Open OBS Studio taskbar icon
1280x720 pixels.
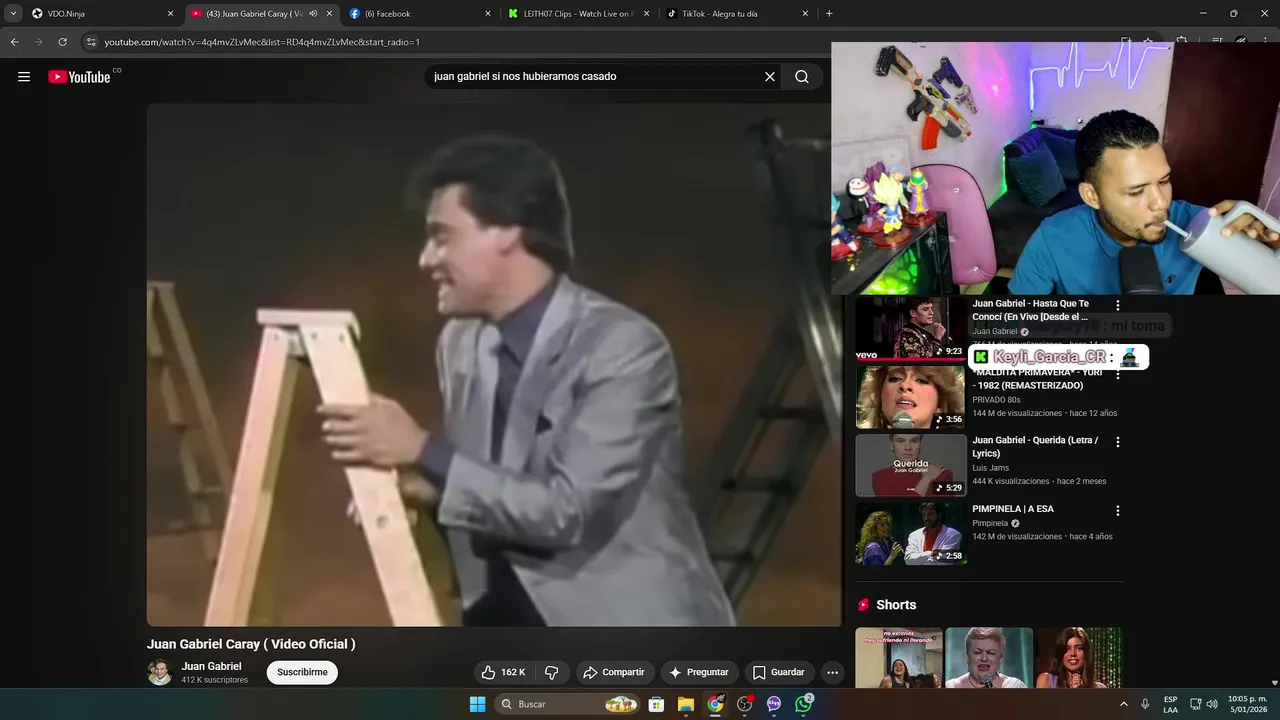pyautogui.click(x=745, y=704)
